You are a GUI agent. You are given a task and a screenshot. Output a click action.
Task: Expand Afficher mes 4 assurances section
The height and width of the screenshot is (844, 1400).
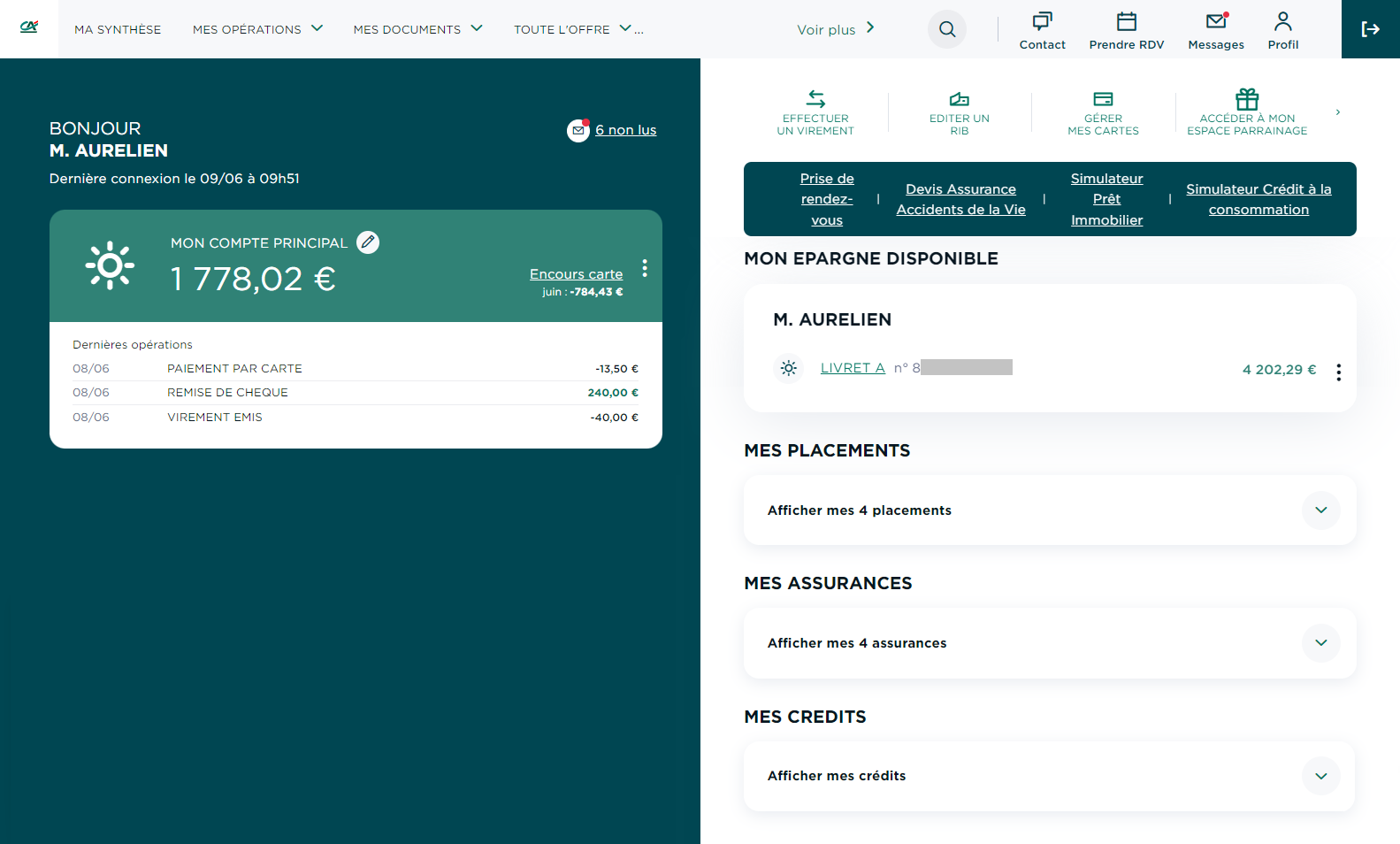point(1320,643)
